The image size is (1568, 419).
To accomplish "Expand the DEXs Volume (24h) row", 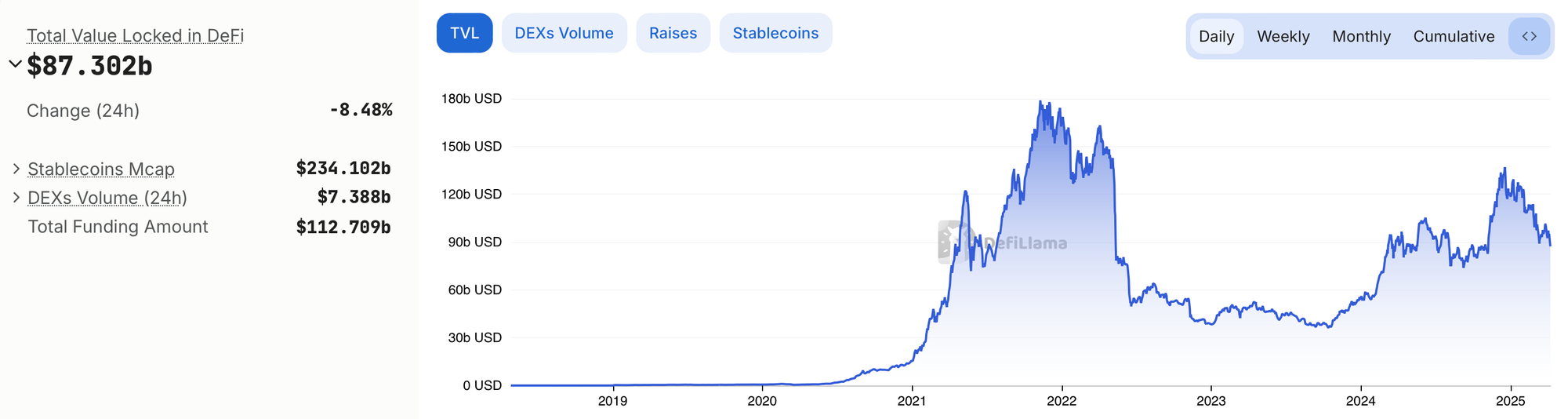I will (x=16, y=197).
